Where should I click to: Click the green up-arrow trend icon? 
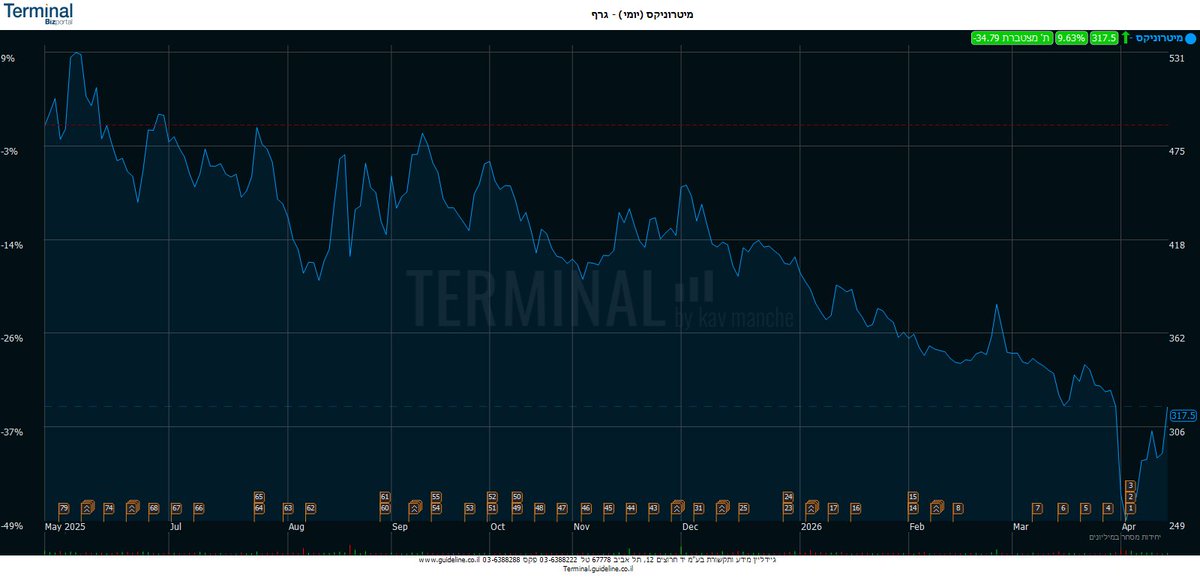(x=1126, y=38)
